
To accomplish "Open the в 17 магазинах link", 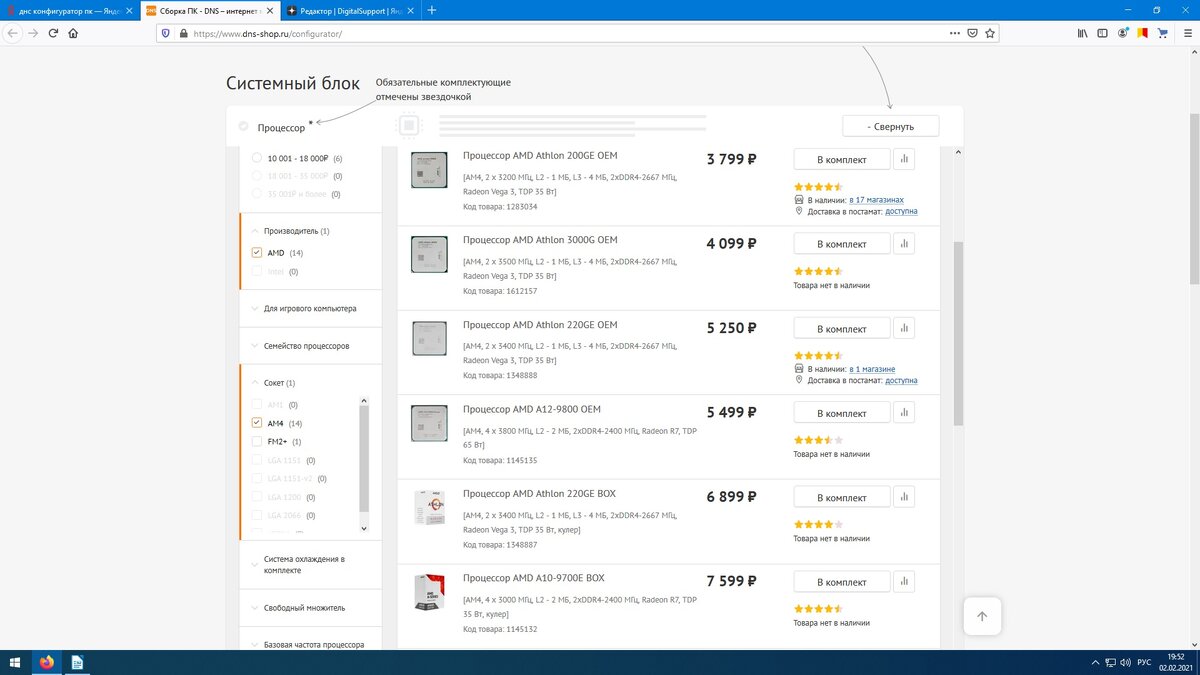I will click(876, 200).
